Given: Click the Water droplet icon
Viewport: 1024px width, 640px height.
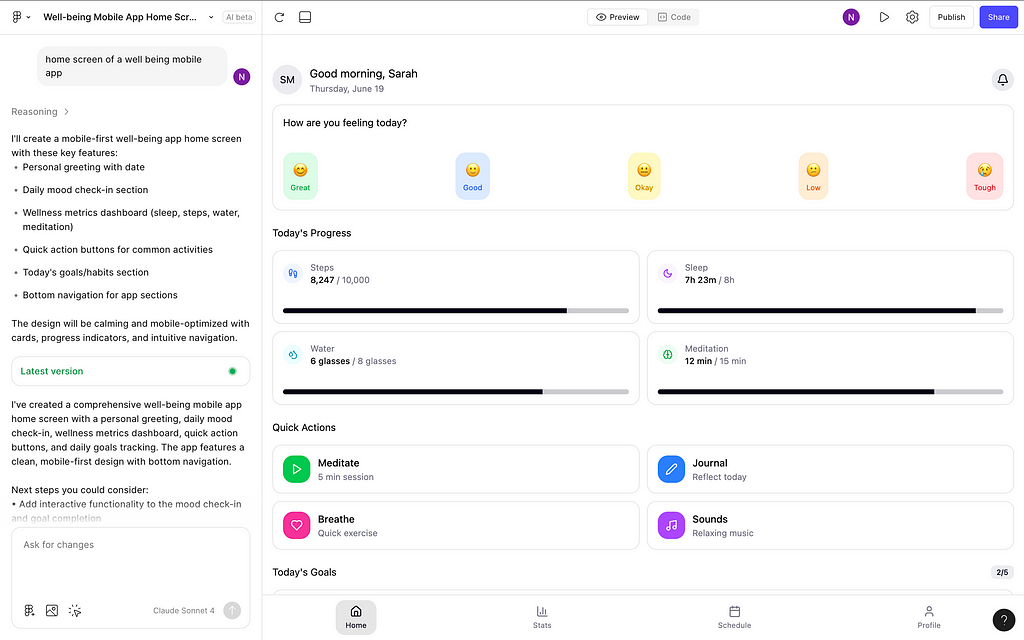Looking at the screenshot, I should click(293, 355).
